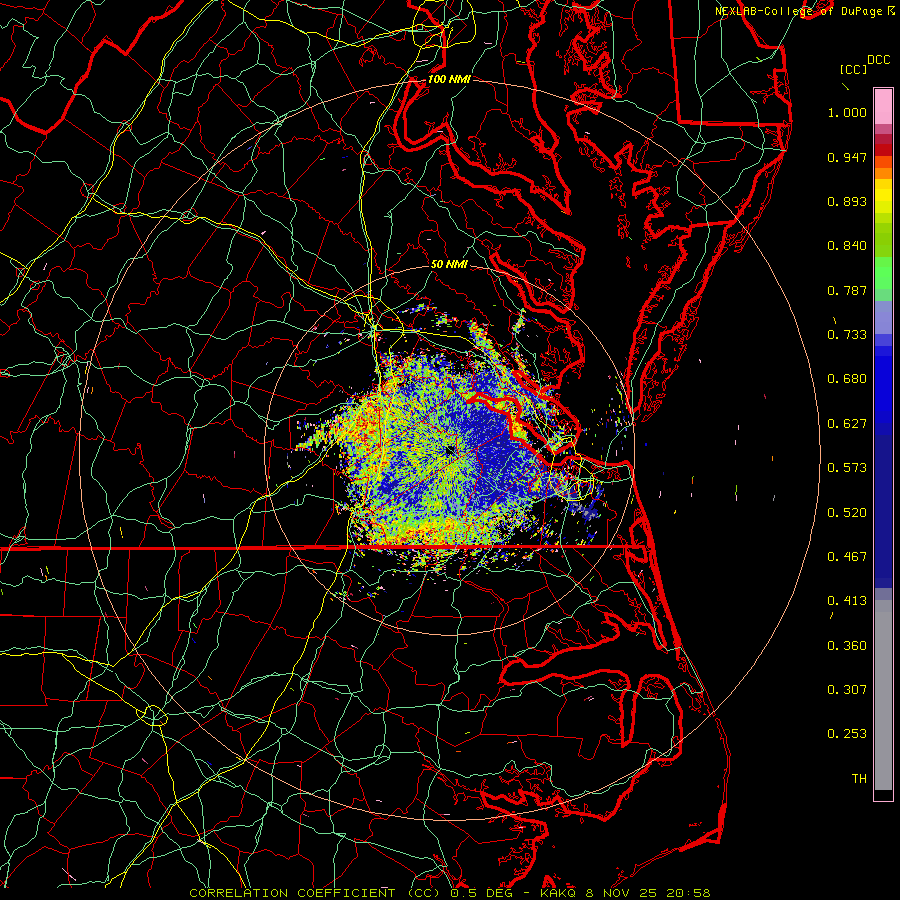Screen dimensions: 900x900
Task: Select the 0.467 legend value
Action: (x=847, y=557)
